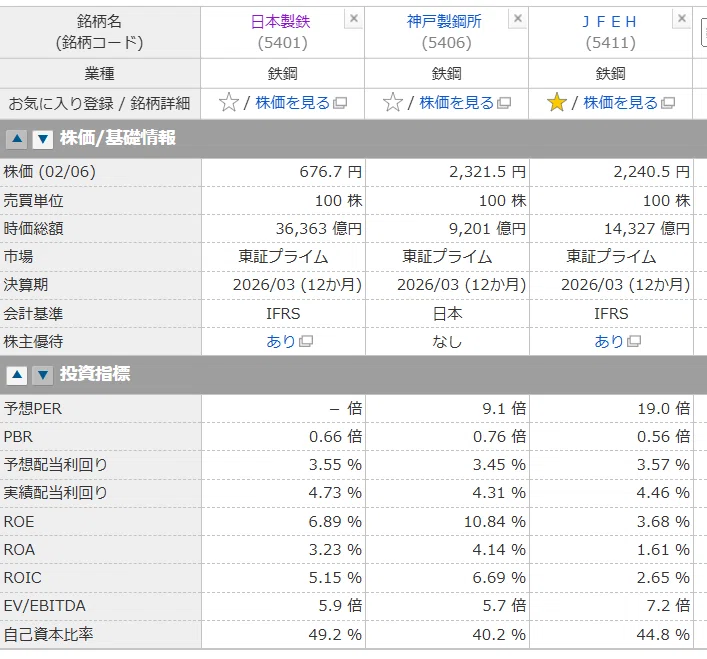Add 日本製鉄 to favorites with star
This screenshot has width=707, height=659.
click(x=229, y=103)
